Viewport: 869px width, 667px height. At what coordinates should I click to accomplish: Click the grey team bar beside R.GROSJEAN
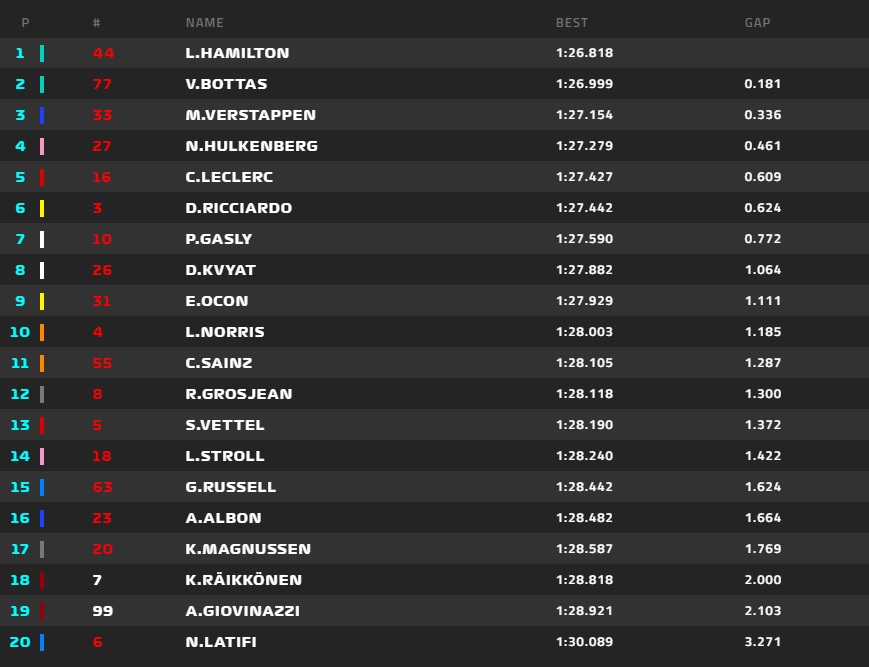click(x=42, y=394)
